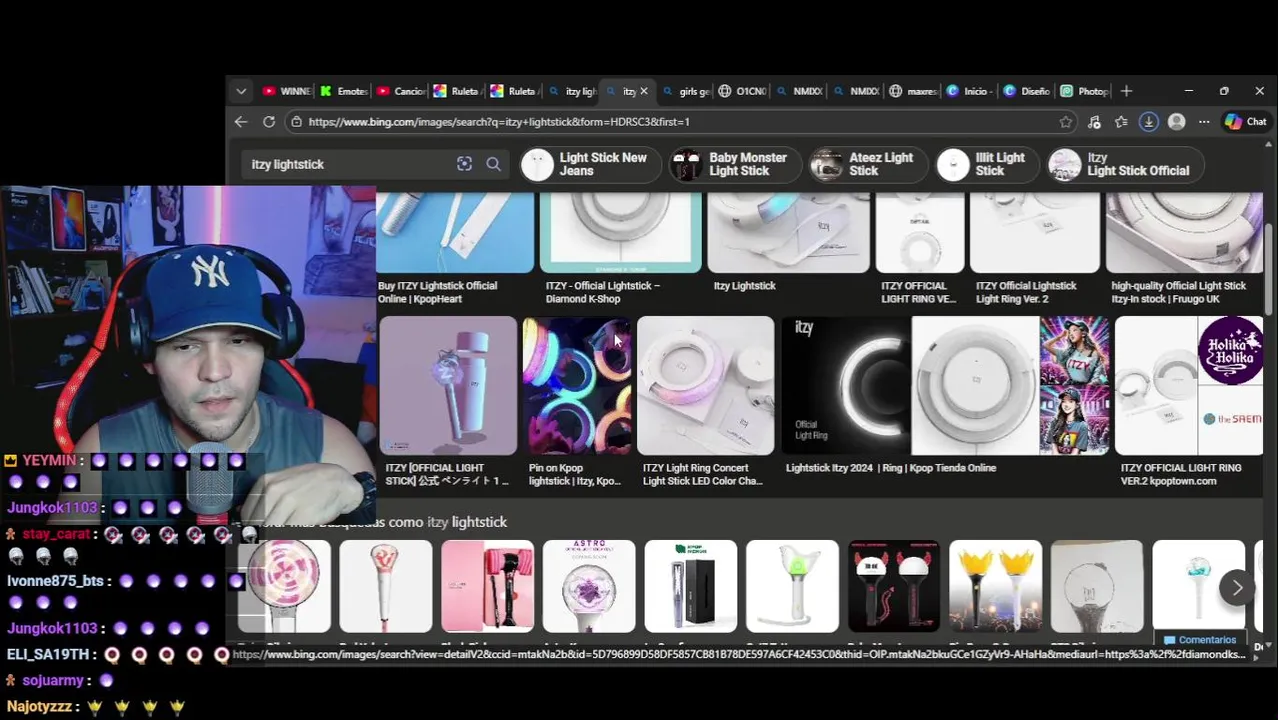Open Lightstick Itzy 2024 Kpop Tienda Online
Image resolution: width=1278 pixels, height=720 pixels.
pyautogui.click(x=891, y=468)
